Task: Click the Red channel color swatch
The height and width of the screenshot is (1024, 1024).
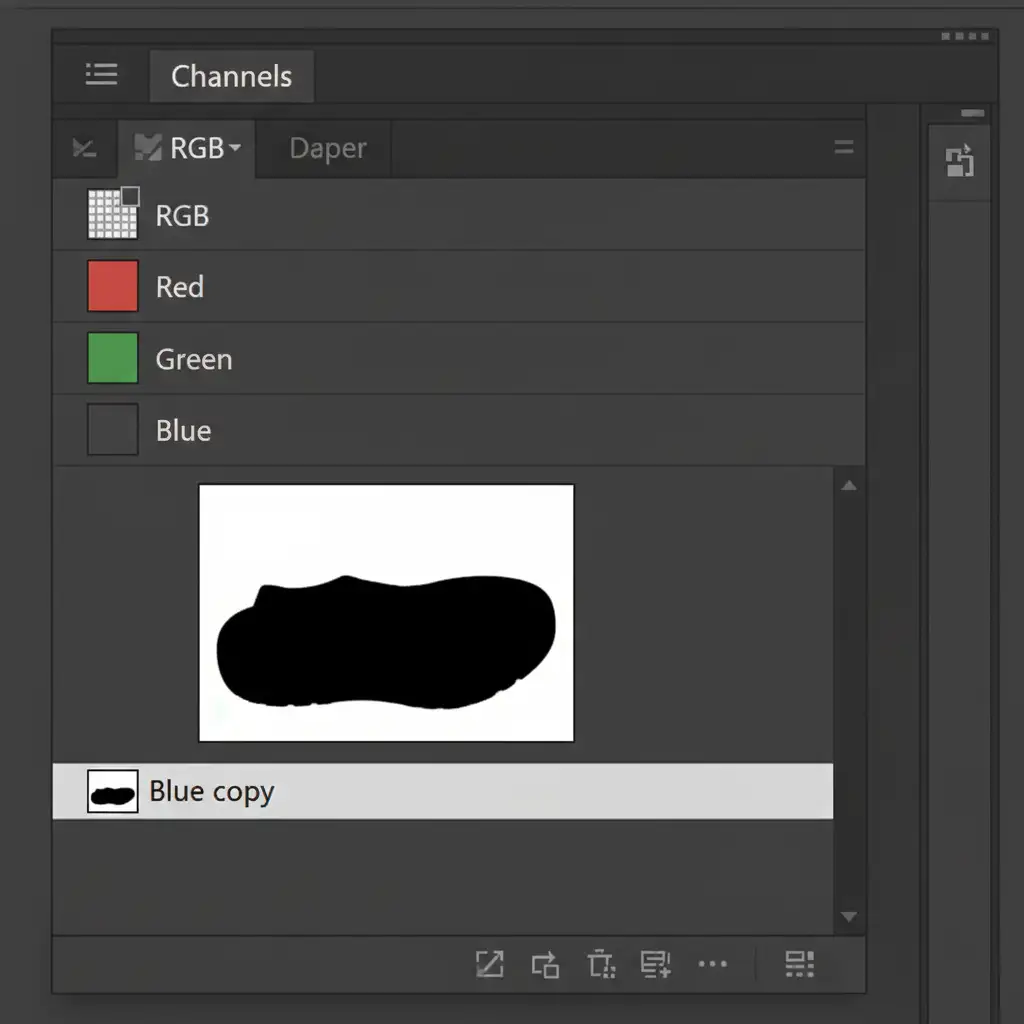Action: click(113, 286)
